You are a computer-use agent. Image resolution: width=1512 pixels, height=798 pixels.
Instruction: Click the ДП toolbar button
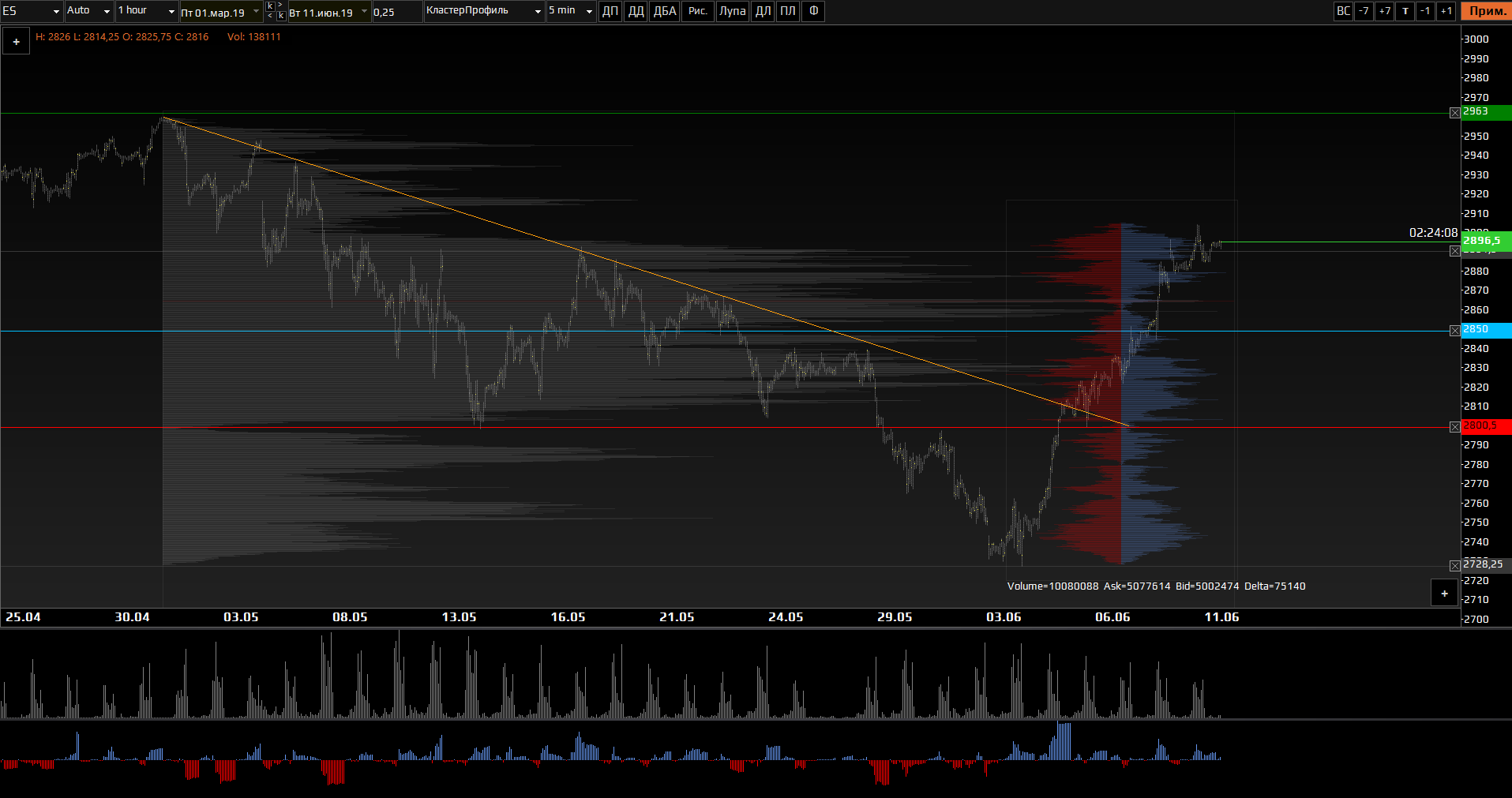610,11
